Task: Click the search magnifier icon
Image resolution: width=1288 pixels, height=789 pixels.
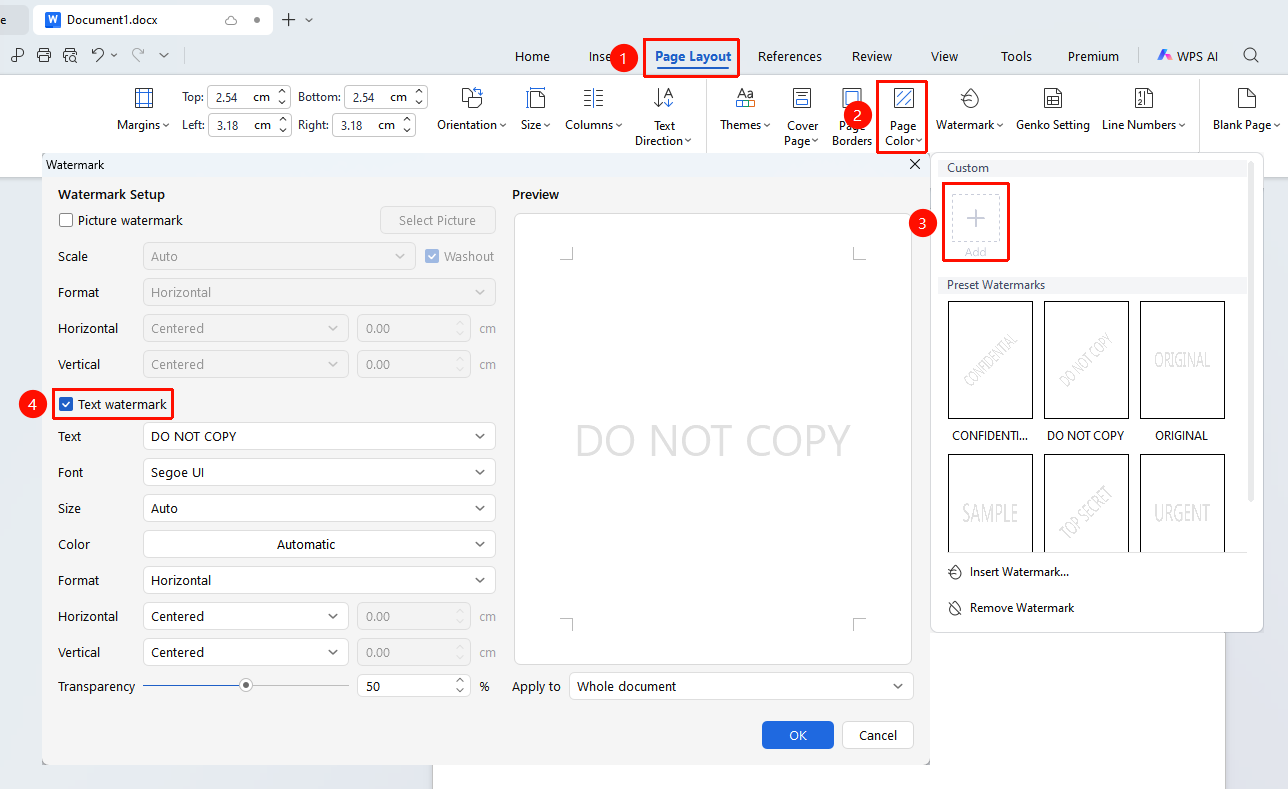Action: tap(1251, 56)
